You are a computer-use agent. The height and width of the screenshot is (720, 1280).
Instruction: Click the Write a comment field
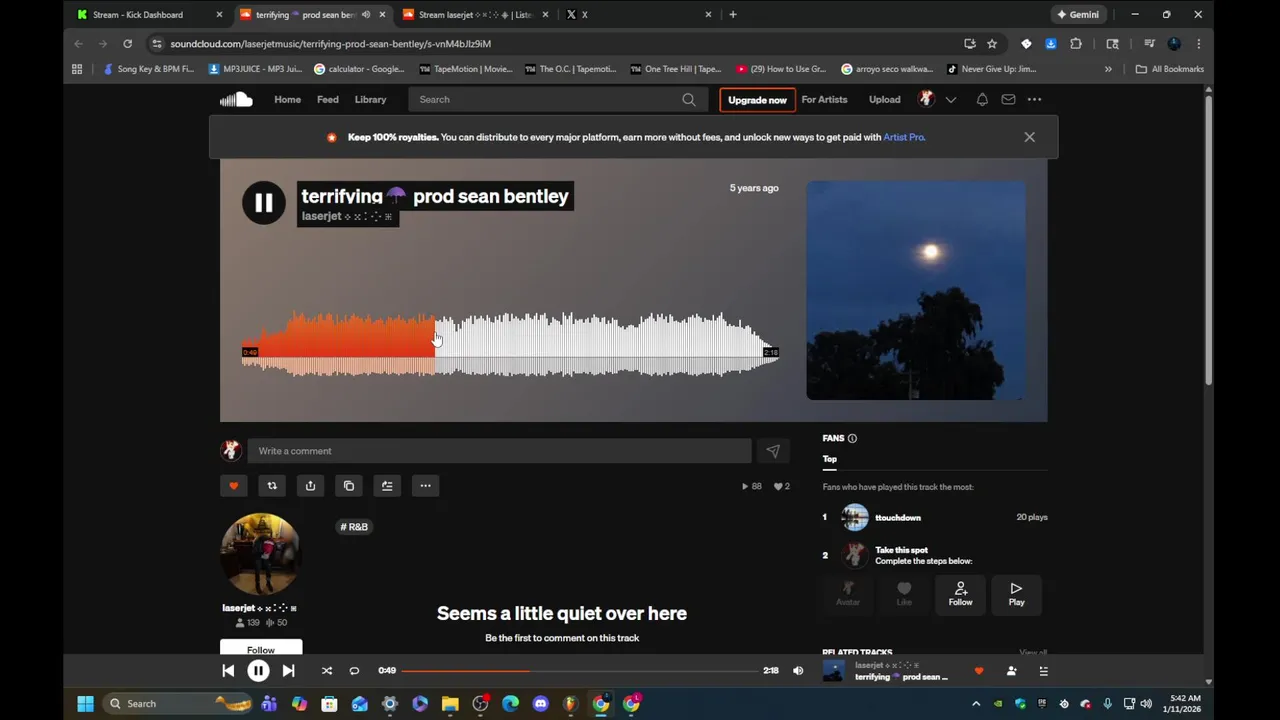[499, 451]
